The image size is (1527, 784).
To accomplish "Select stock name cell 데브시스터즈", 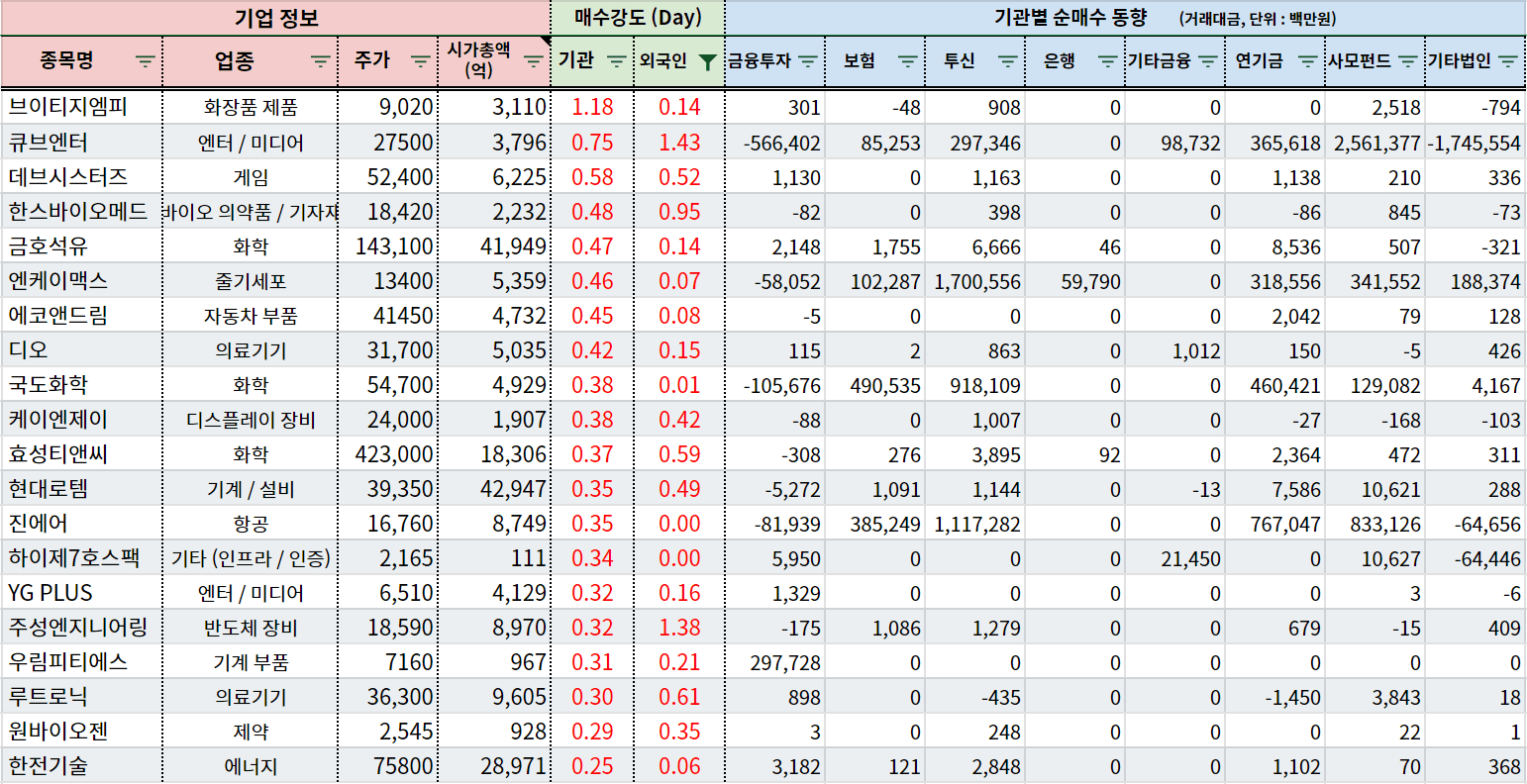I will 82,176.
